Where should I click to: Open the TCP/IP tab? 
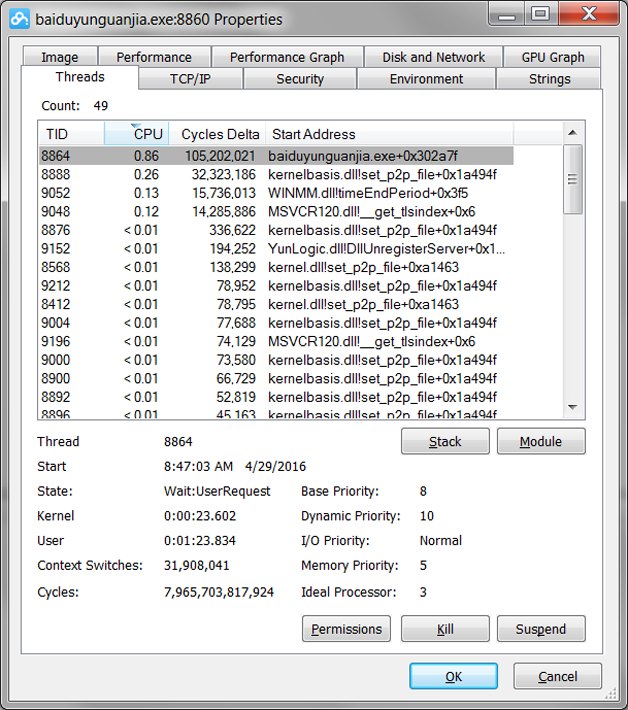(190, 79)
